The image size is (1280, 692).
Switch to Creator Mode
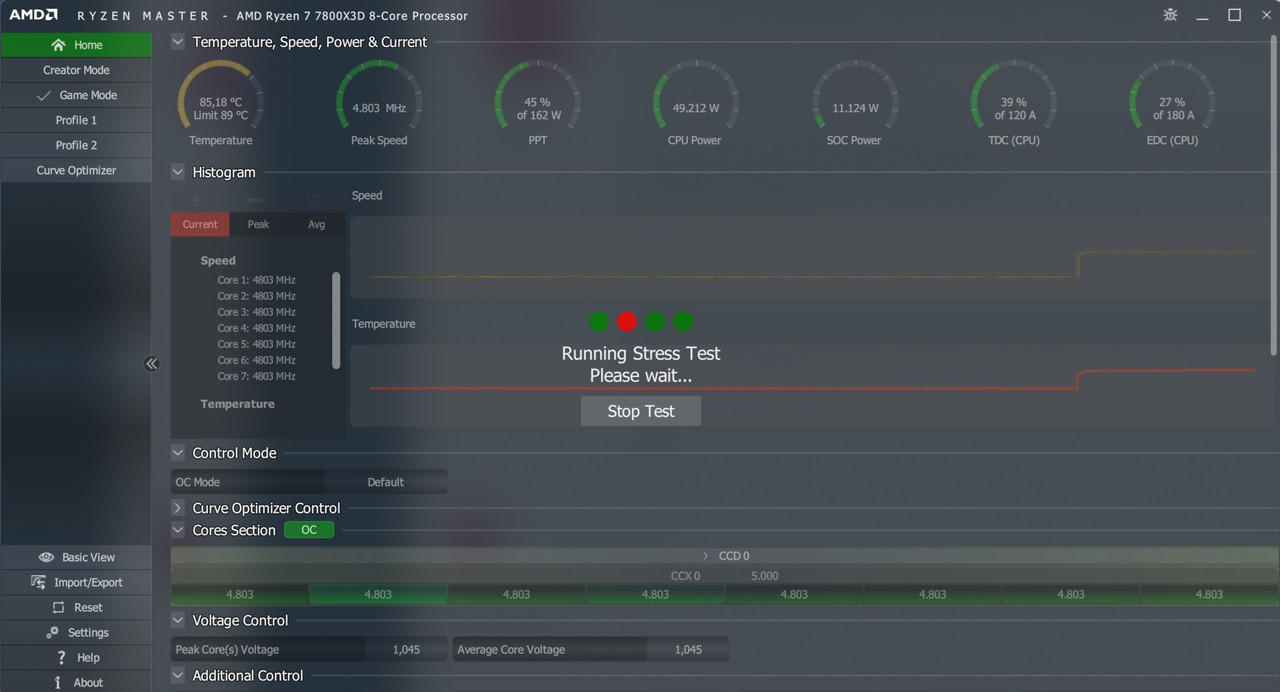(x=76, y=70)
